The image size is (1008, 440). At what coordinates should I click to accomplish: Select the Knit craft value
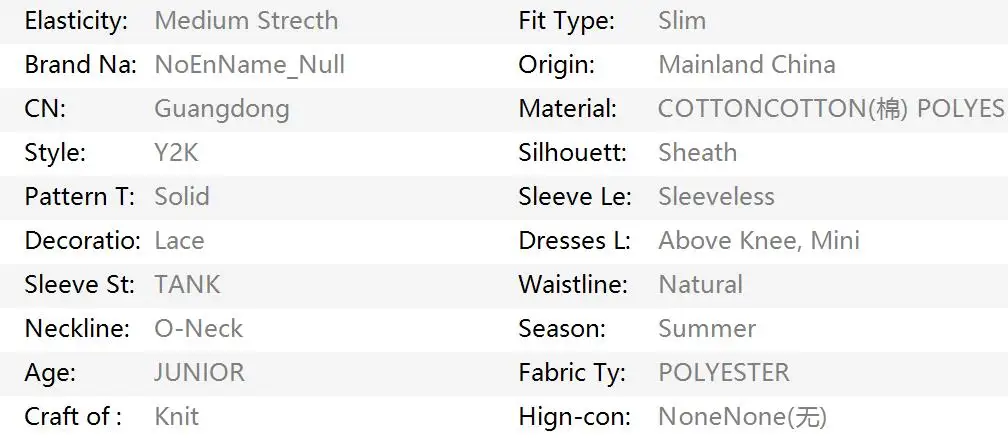tap(176, 417)
